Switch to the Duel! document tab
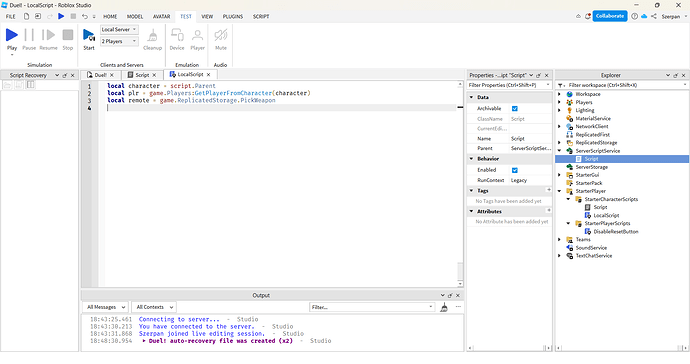 (100, 75)
